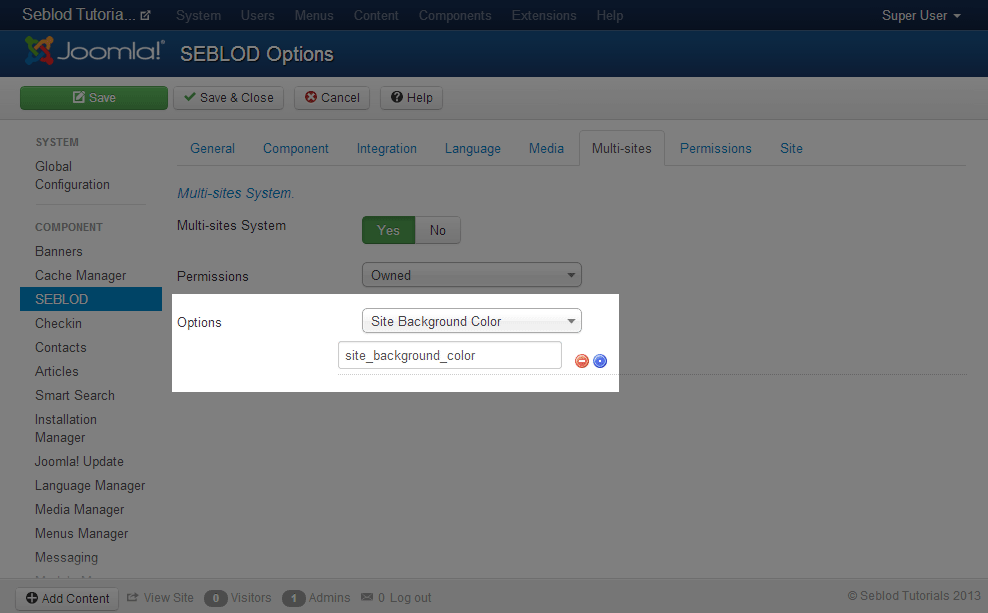Screen dimensions: 988x613
Task: Open Banners in the sidebar
Action: 59,251
